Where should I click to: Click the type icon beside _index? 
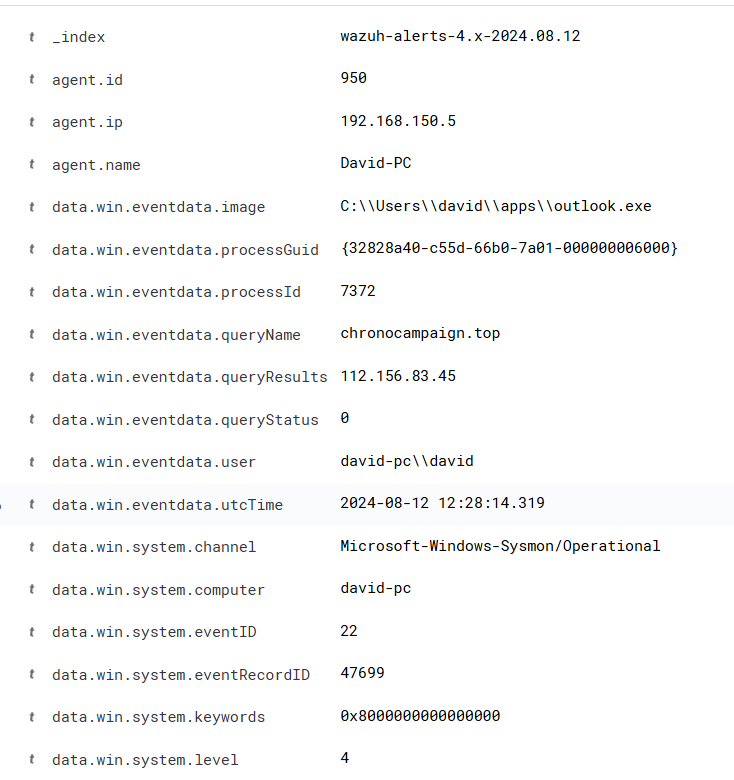32,37
